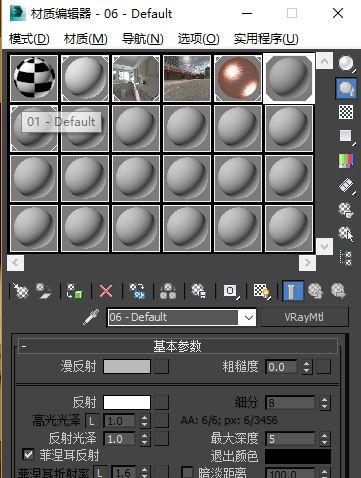Click the 漫反射 map button
The width and height of the screenshot is (361, 478).
[162, 367]
